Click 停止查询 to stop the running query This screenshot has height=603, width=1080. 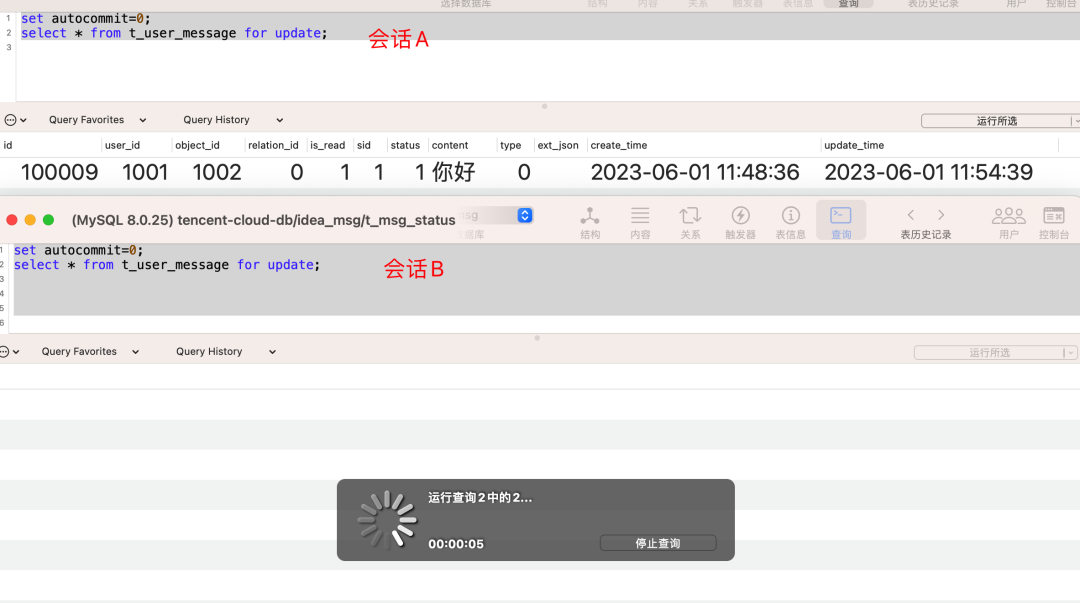tap(658, 543)
